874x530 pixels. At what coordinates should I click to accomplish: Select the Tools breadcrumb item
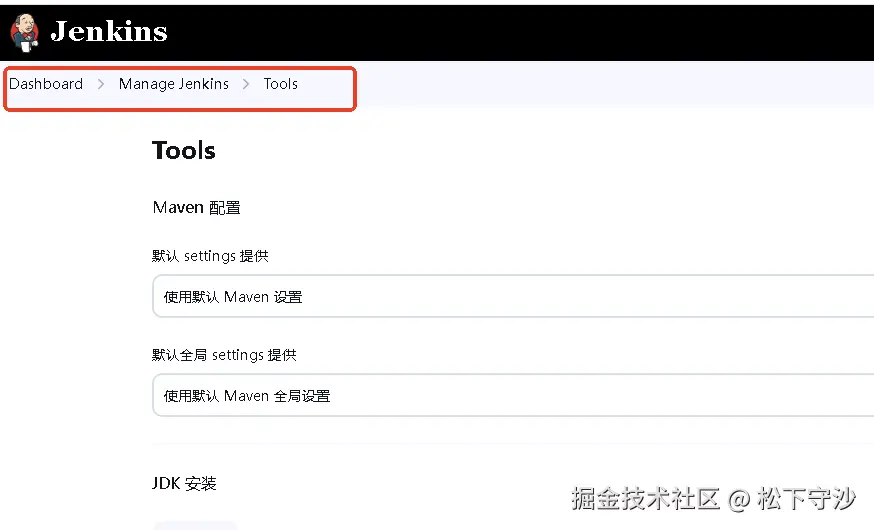coord(280,84)
